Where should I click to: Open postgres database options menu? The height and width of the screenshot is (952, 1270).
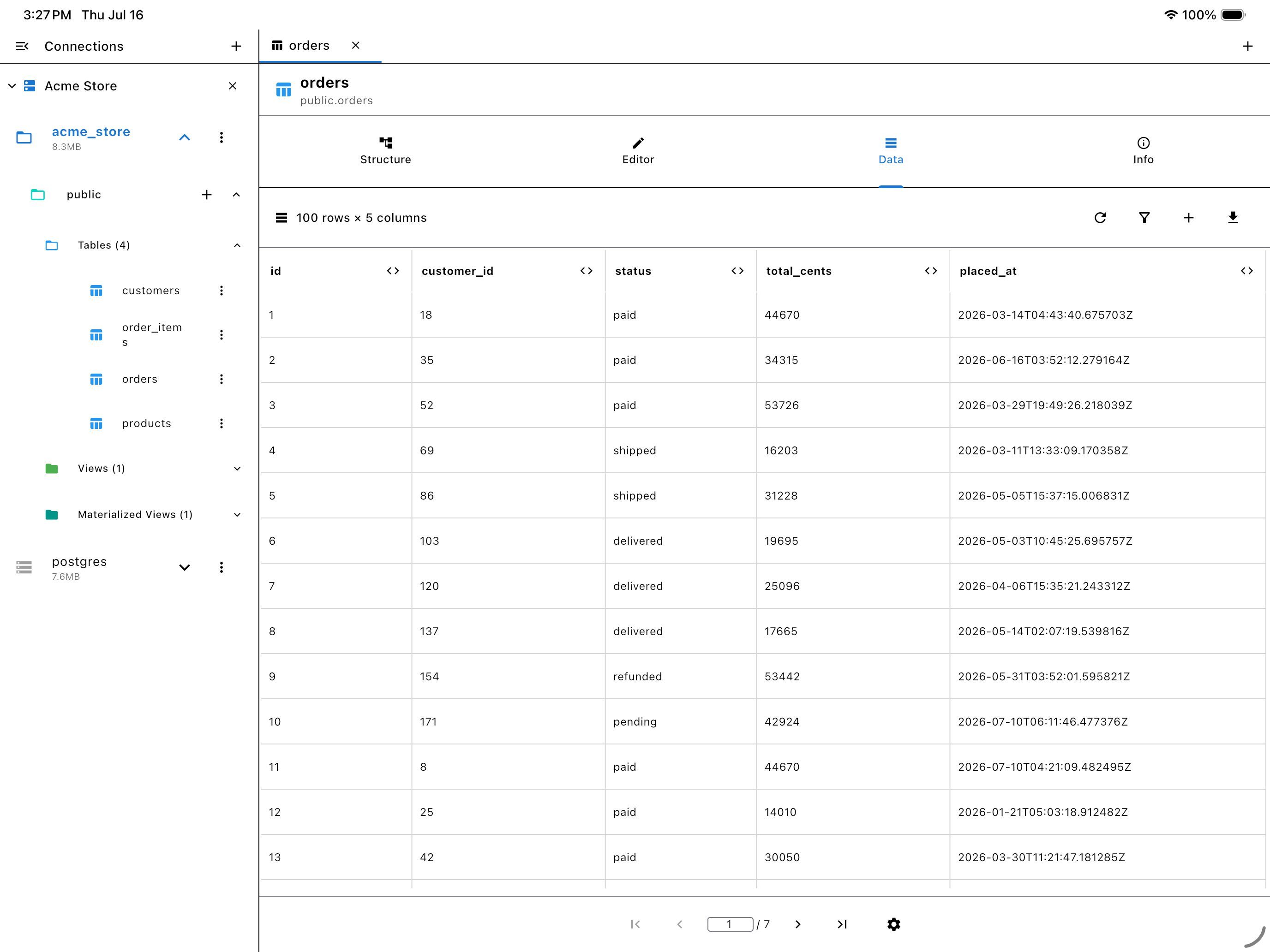tap(221, 567)
